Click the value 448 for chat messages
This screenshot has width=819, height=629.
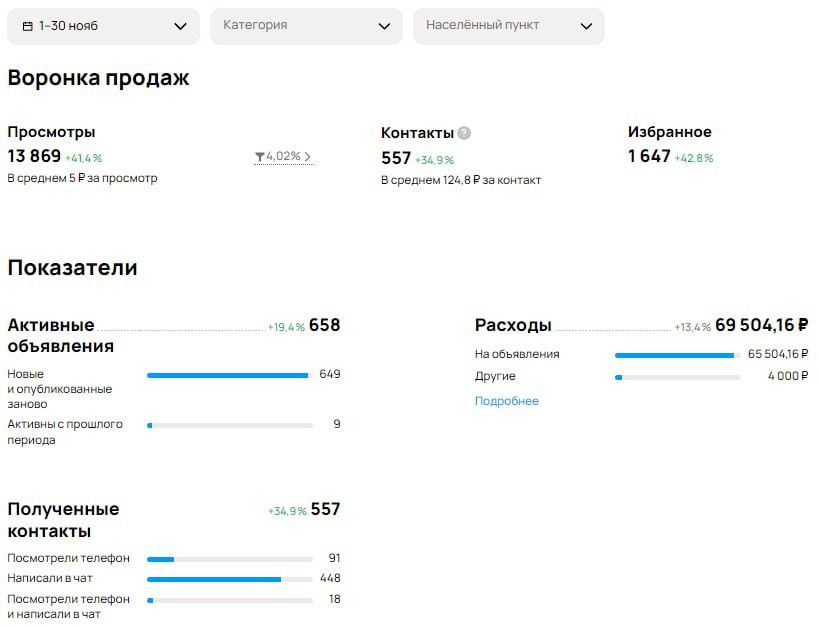point(330,578)
